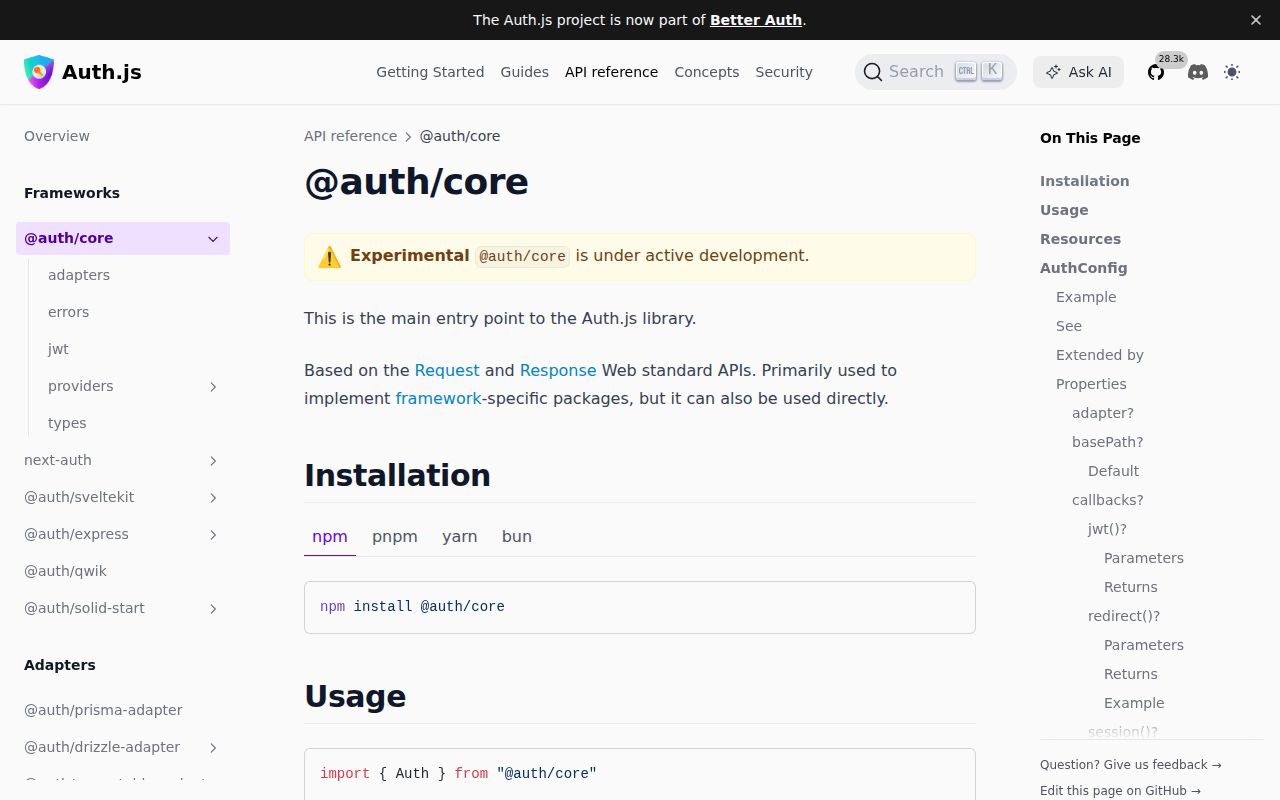Jump to Default under basePath?
Viewport: 1280px width, 800px height.
point(1113,471)
